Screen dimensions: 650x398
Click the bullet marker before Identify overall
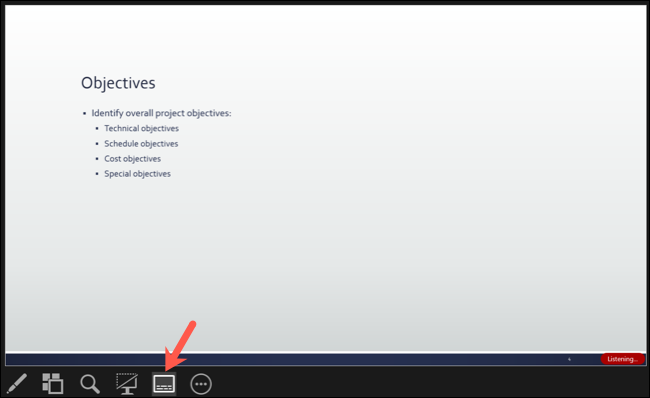pyautogui.click(x=85, y=113)
